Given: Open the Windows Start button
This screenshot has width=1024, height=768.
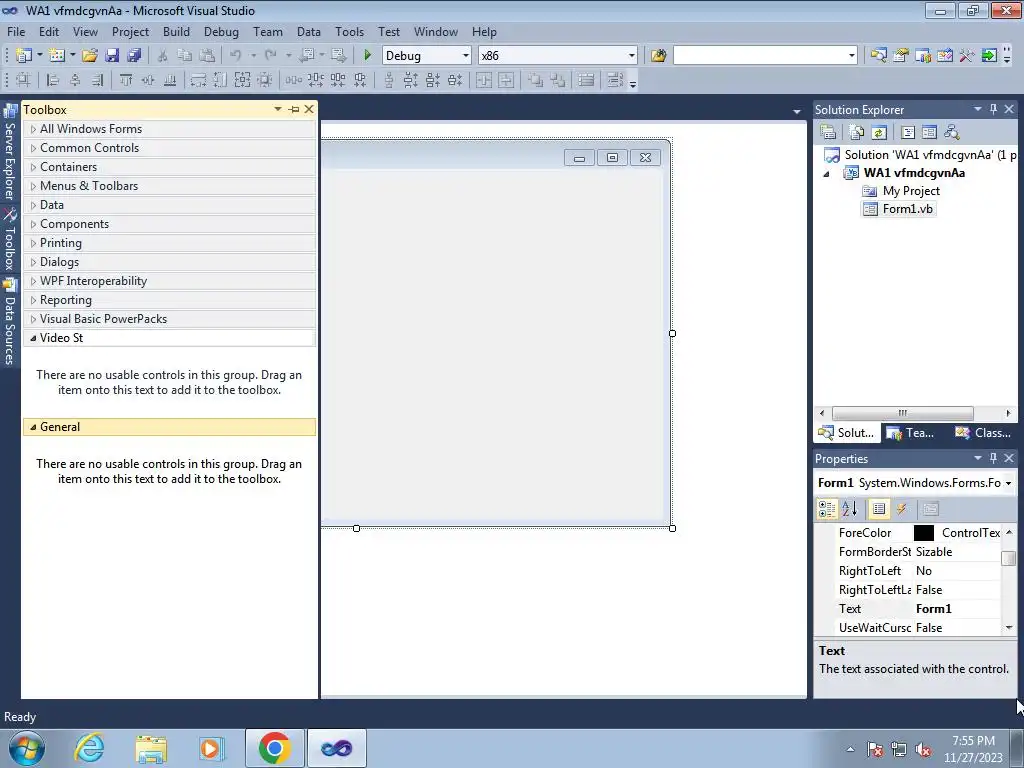Looking at the screenshot, I should tap(27, 748).
